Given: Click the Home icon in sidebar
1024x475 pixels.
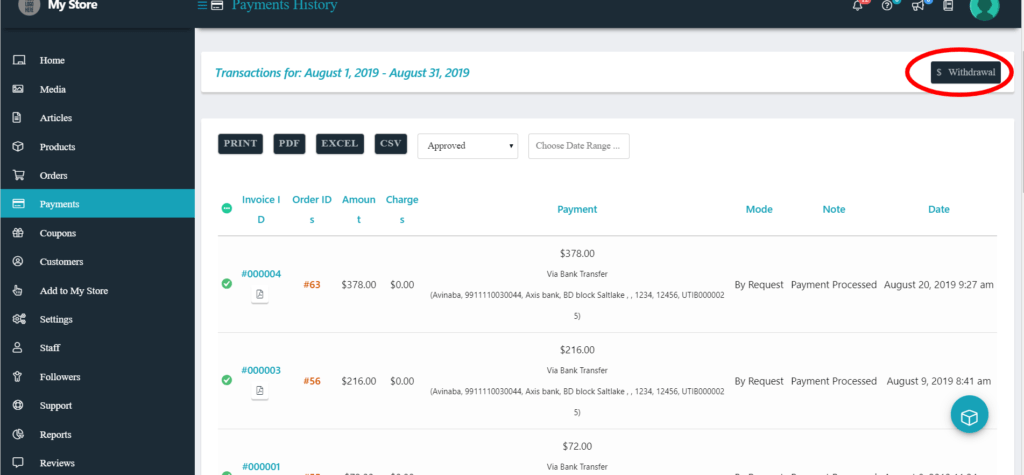Looking at the screenshot, I should (18, 60).
